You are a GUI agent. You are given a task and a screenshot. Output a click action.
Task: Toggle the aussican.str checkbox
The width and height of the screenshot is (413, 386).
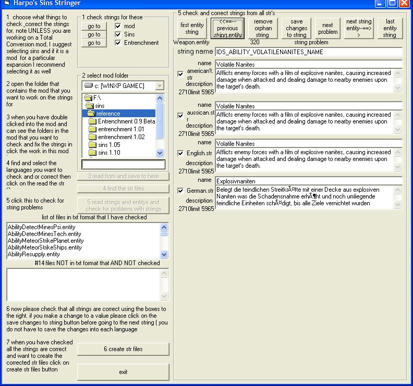point(180,115)
